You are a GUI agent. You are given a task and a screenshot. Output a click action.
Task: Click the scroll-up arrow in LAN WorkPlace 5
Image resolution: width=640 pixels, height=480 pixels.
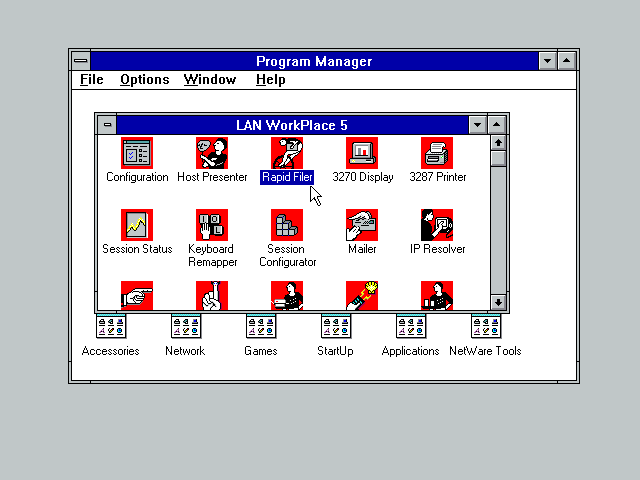(498, 143)
